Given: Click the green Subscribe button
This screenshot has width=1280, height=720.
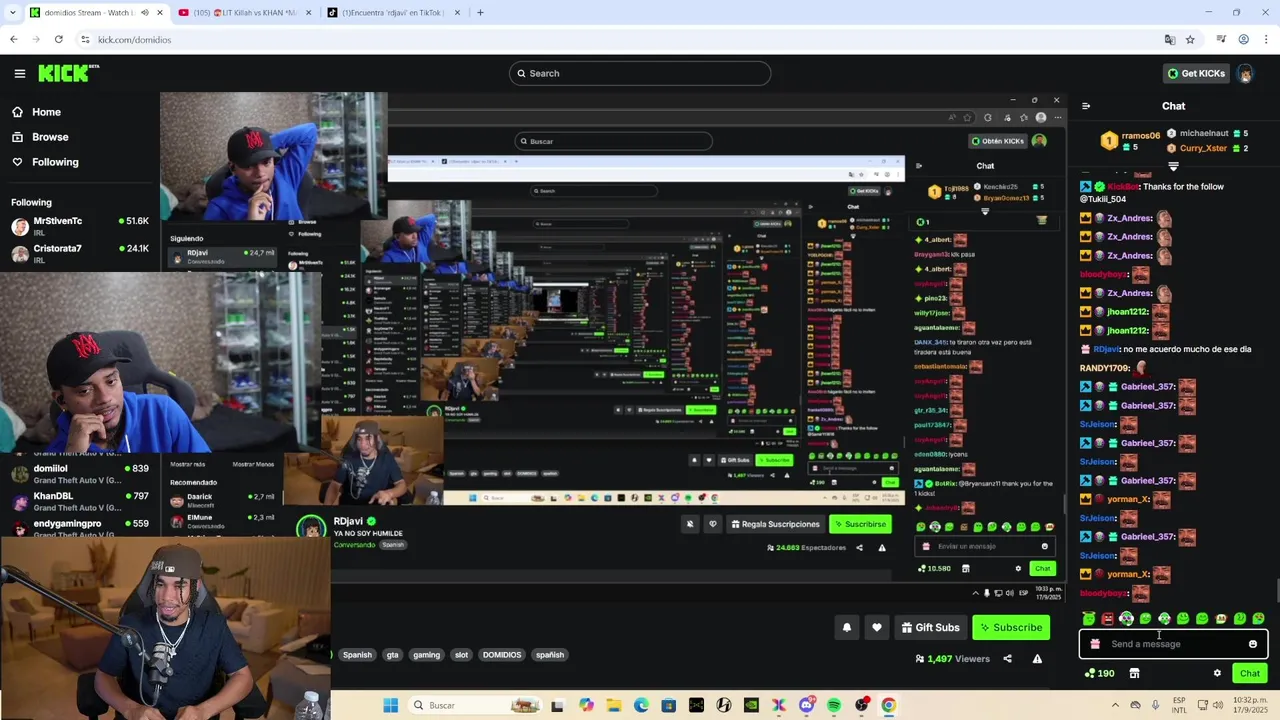Looking at the screenshot, I should [x=1011, y=627].
